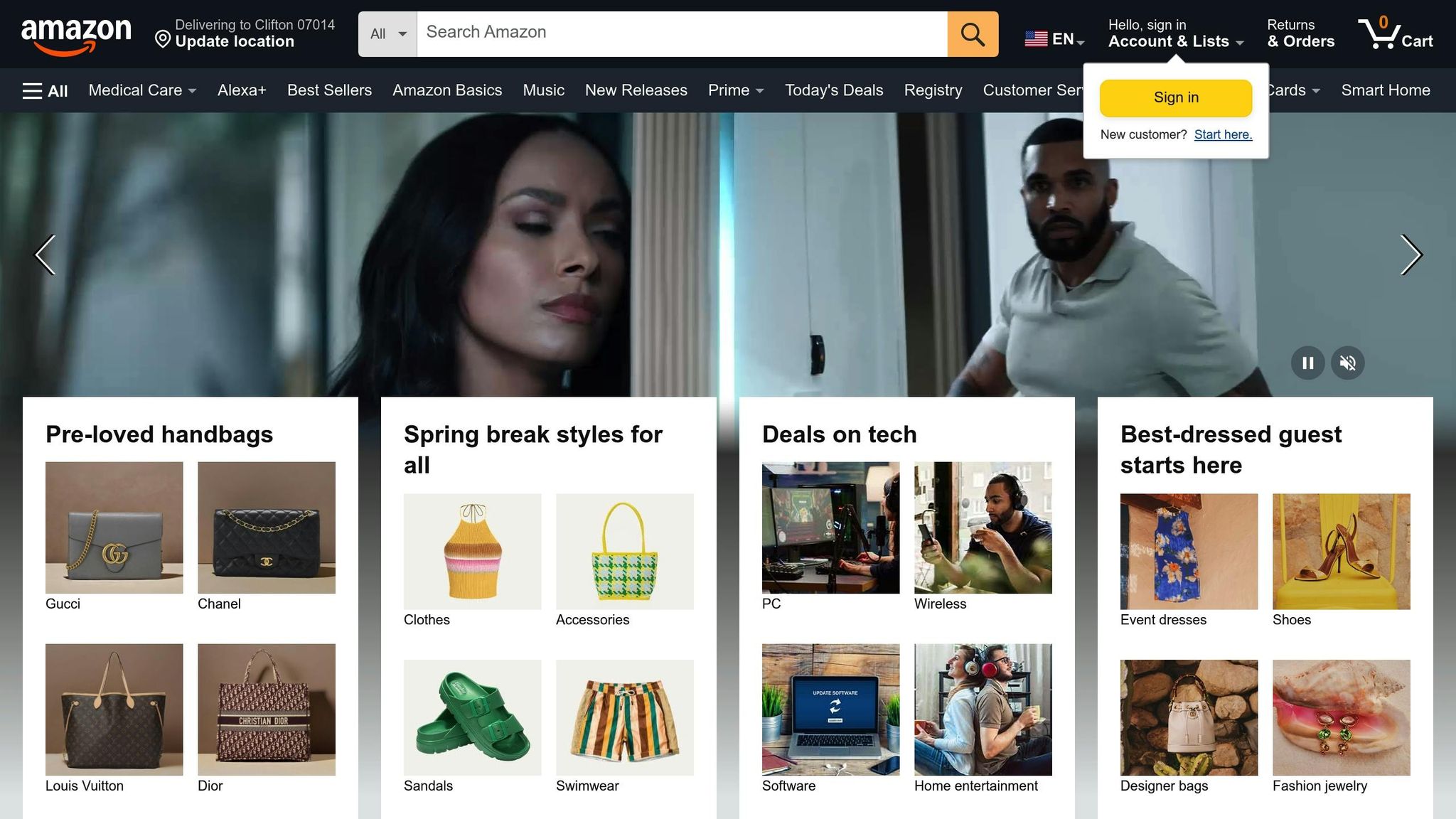Open the green Sandals image
The width and height of the screenshot is (1456, 819).
tap(473, 717)
